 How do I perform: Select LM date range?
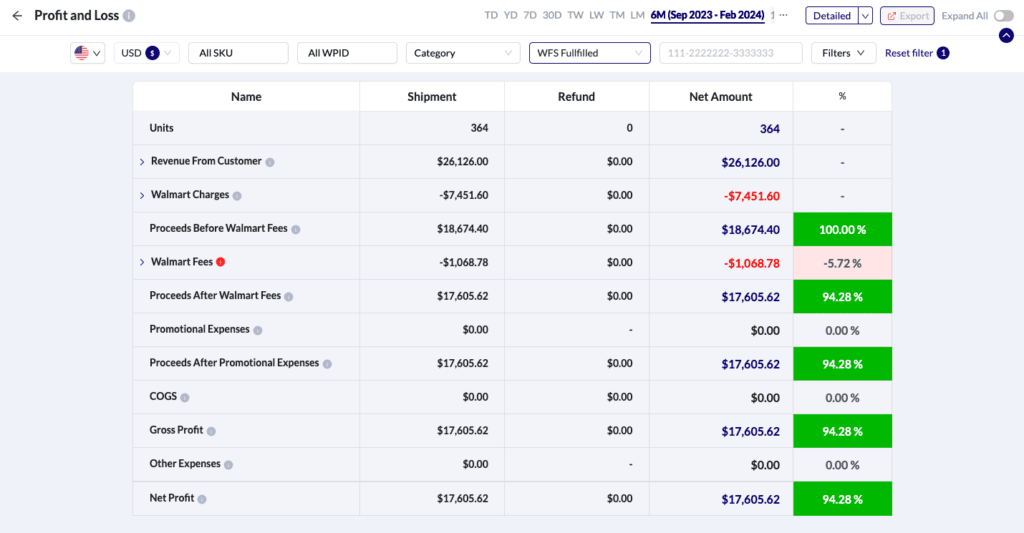tap(637, 15)
